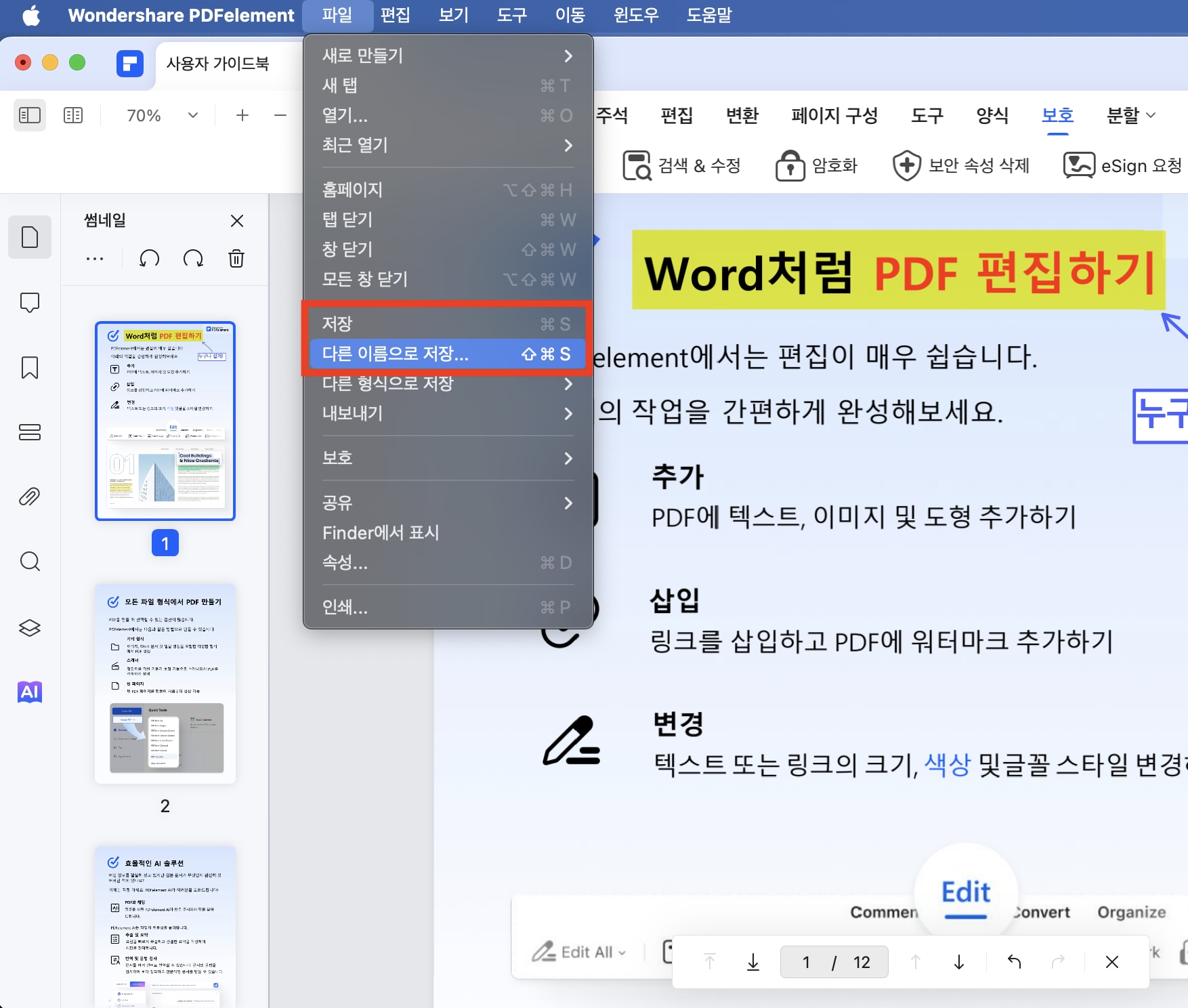Close the 썸네일 panel
The width and height of the screenshot is (1188, 1008).
237,221
